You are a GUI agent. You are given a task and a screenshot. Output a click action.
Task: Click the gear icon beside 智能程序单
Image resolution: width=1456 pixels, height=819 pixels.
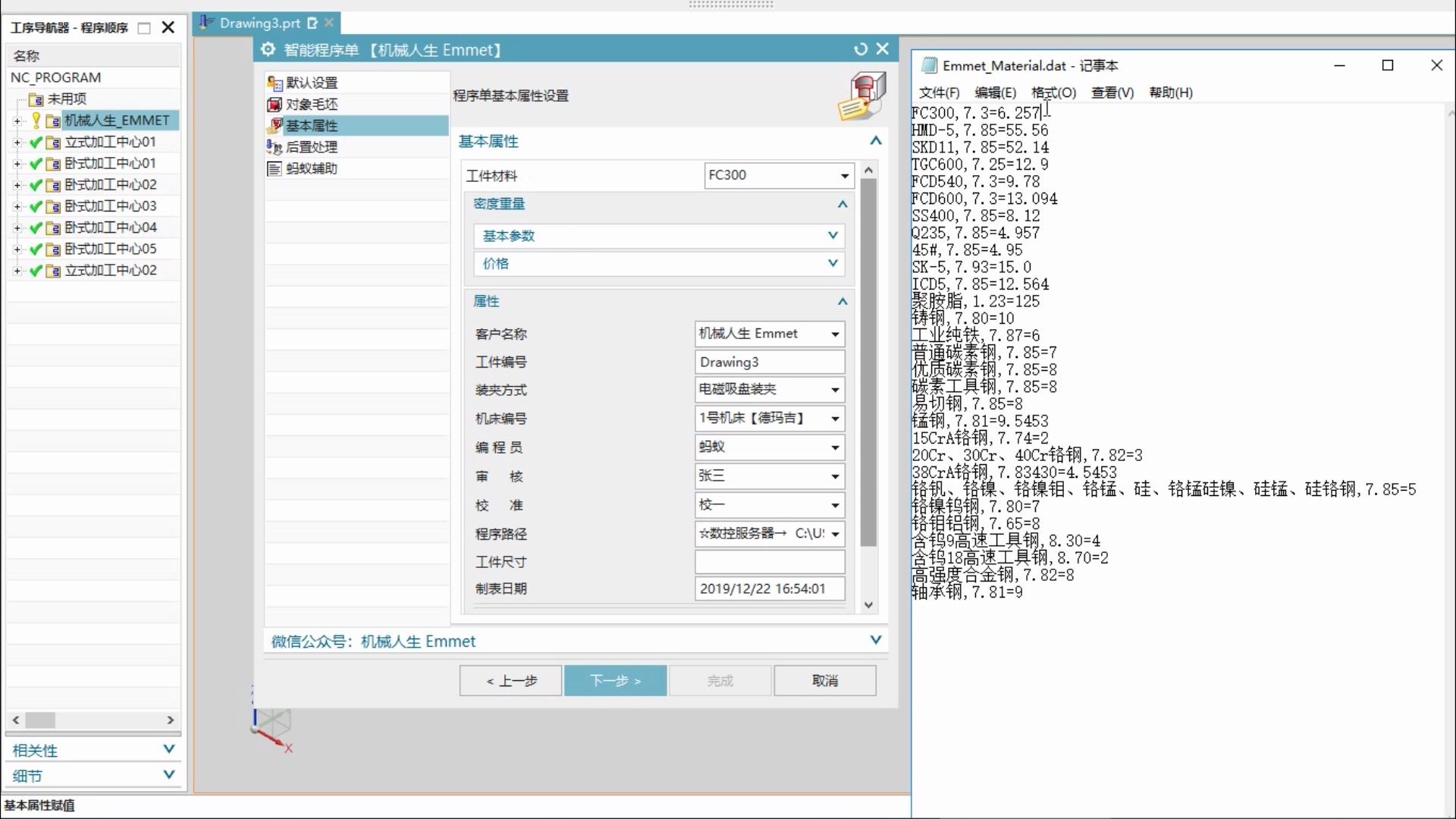tap(268, 49)
